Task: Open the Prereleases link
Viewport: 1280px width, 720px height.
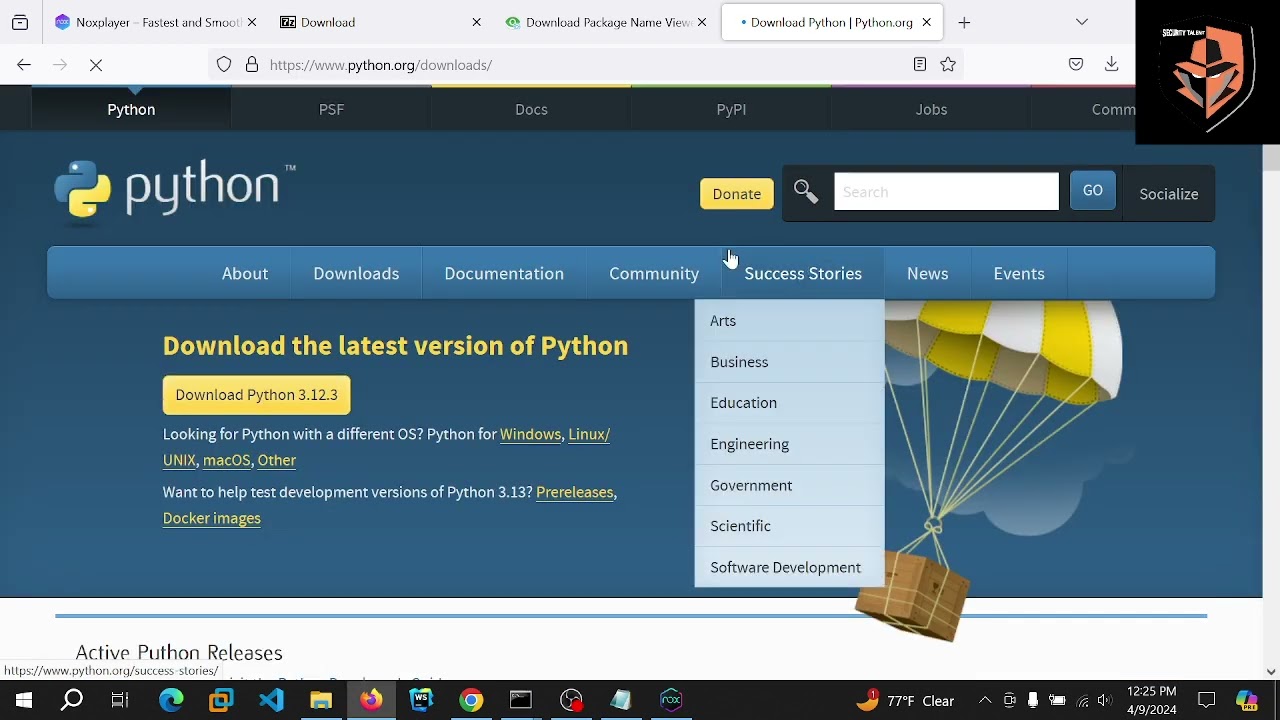Action: coord(575,492)
